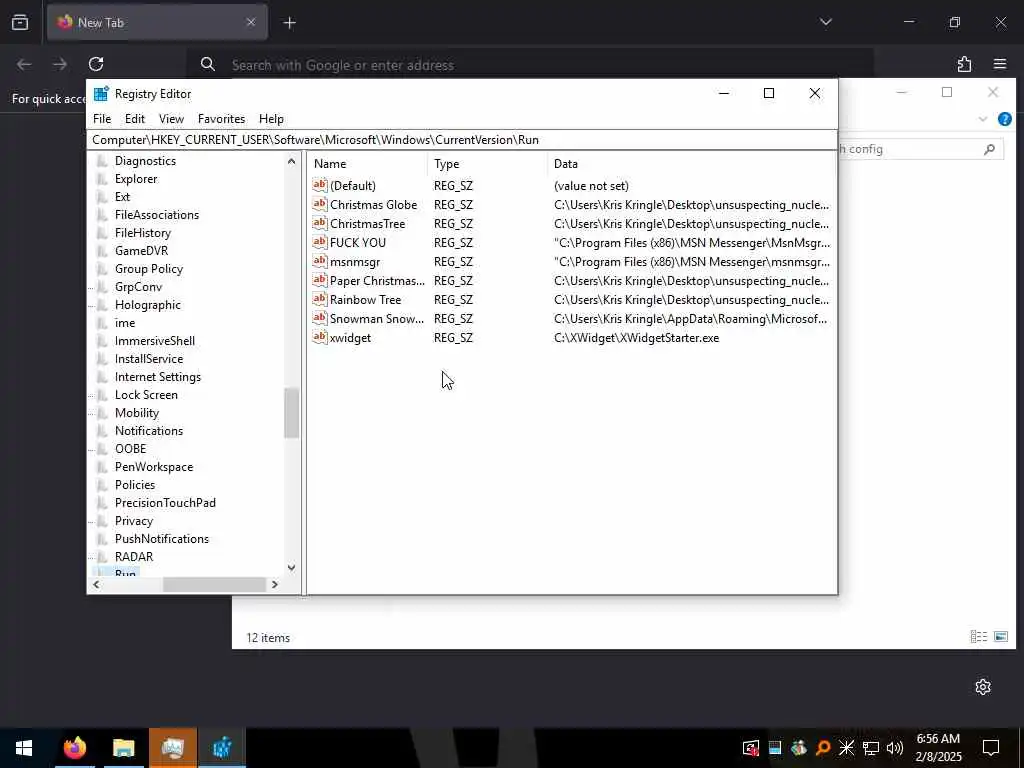Click the tree horizontal scroll left arrow

coord(96,584)
